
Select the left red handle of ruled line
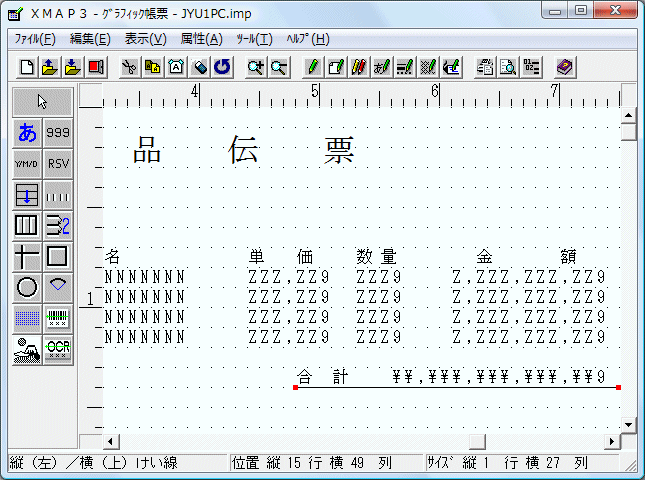click(295, 387)
